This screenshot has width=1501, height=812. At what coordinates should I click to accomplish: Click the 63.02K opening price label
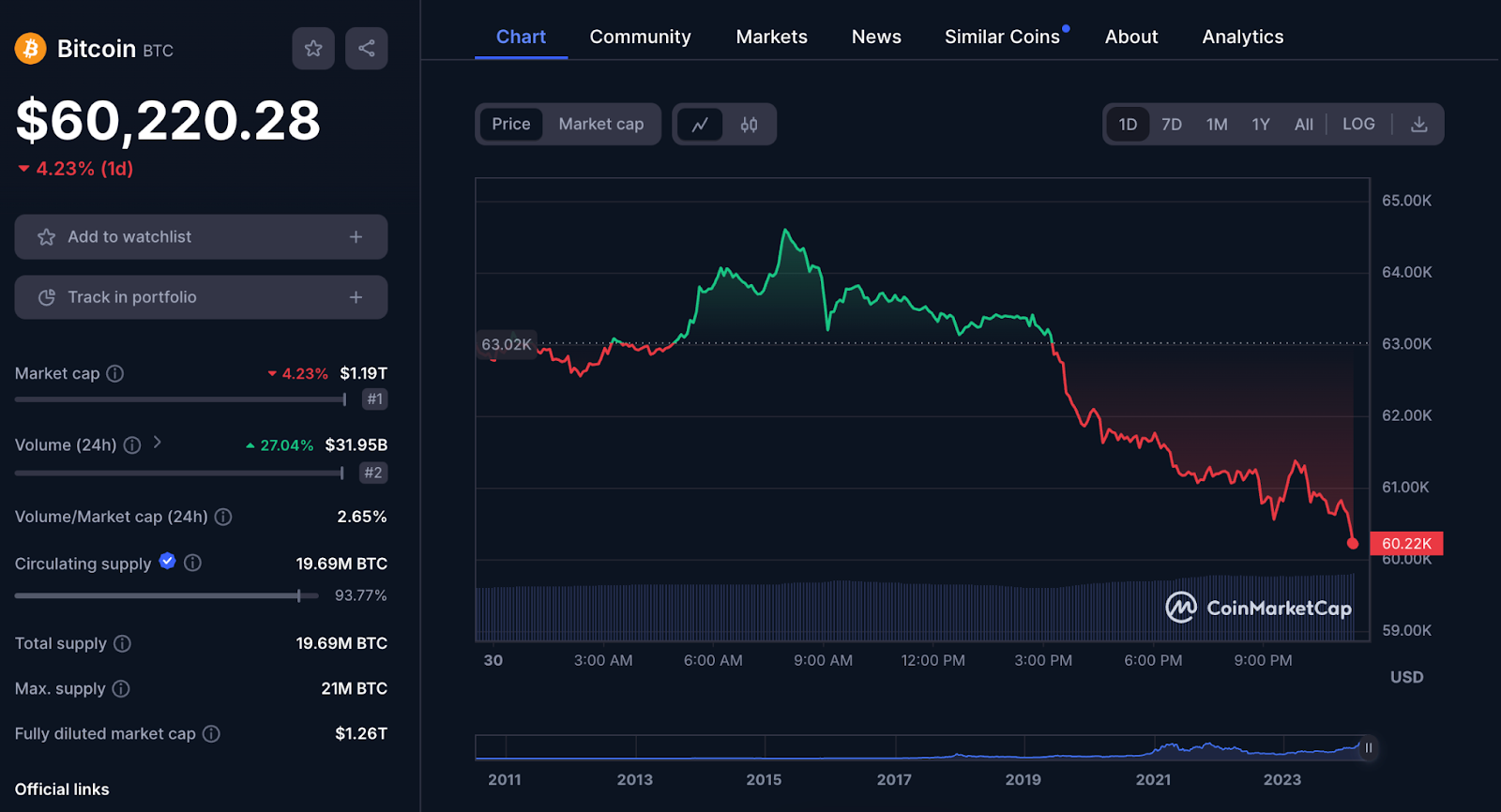tap(507, 344)
